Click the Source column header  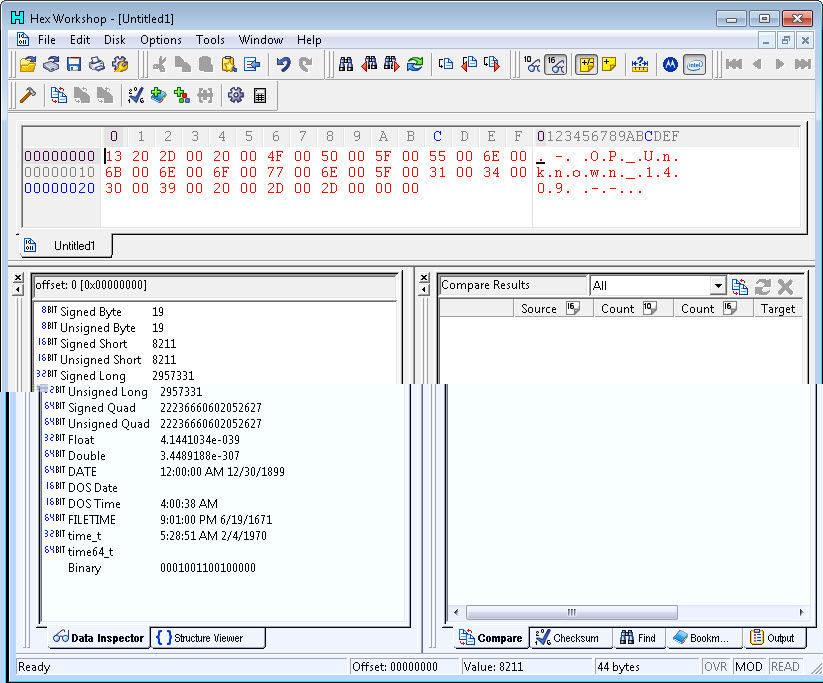[538, 309]
